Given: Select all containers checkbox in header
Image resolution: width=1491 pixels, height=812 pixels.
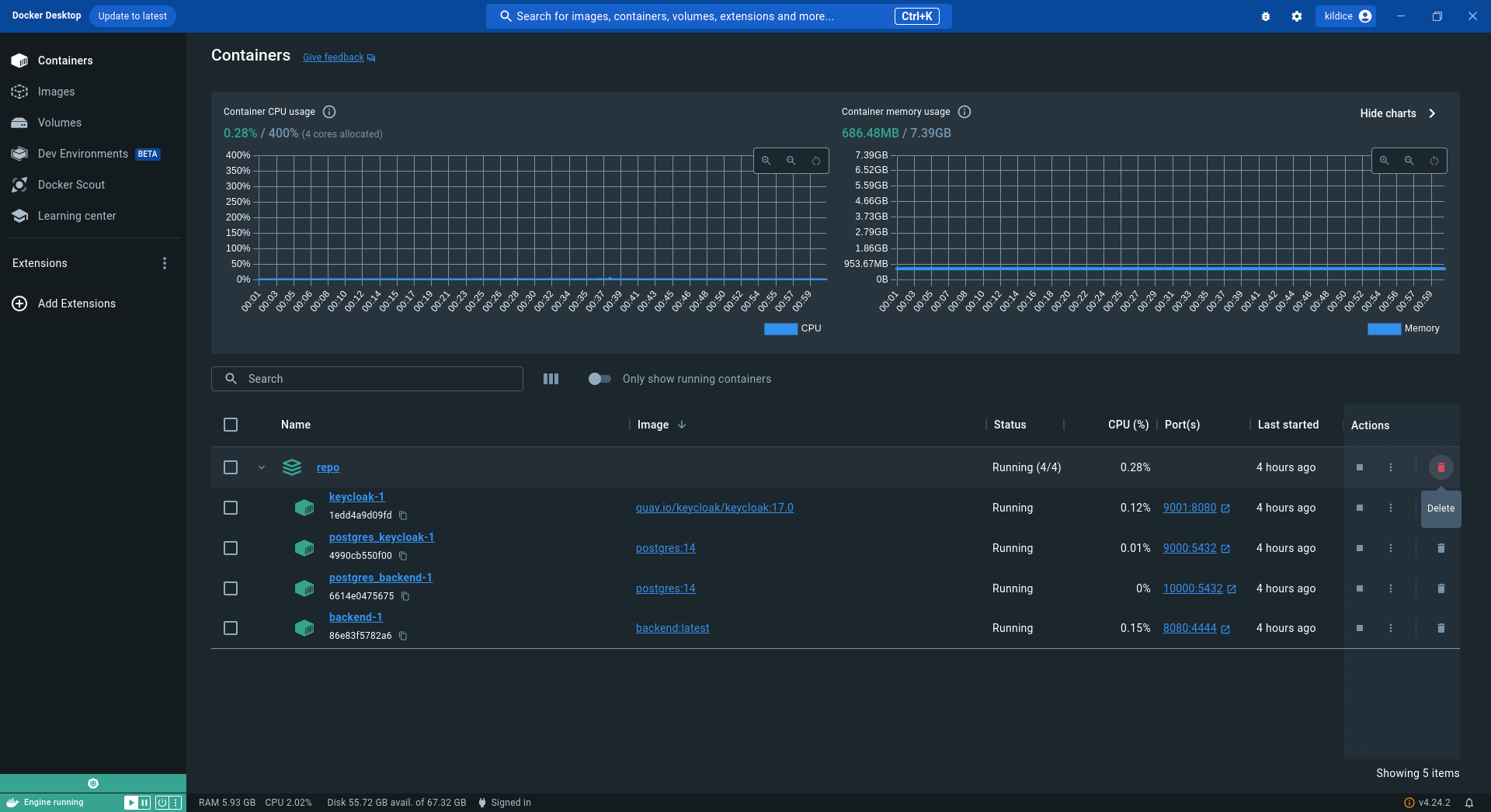Looking at the screenshot, I should click(231, 425).
